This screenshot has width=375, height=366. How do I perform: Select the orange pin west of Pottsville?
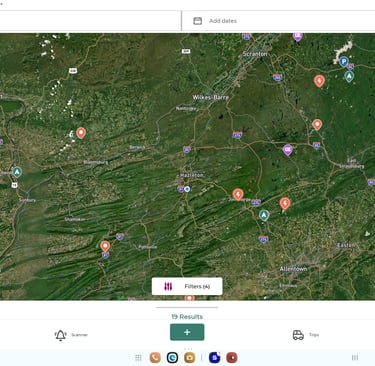pos(105,247)
